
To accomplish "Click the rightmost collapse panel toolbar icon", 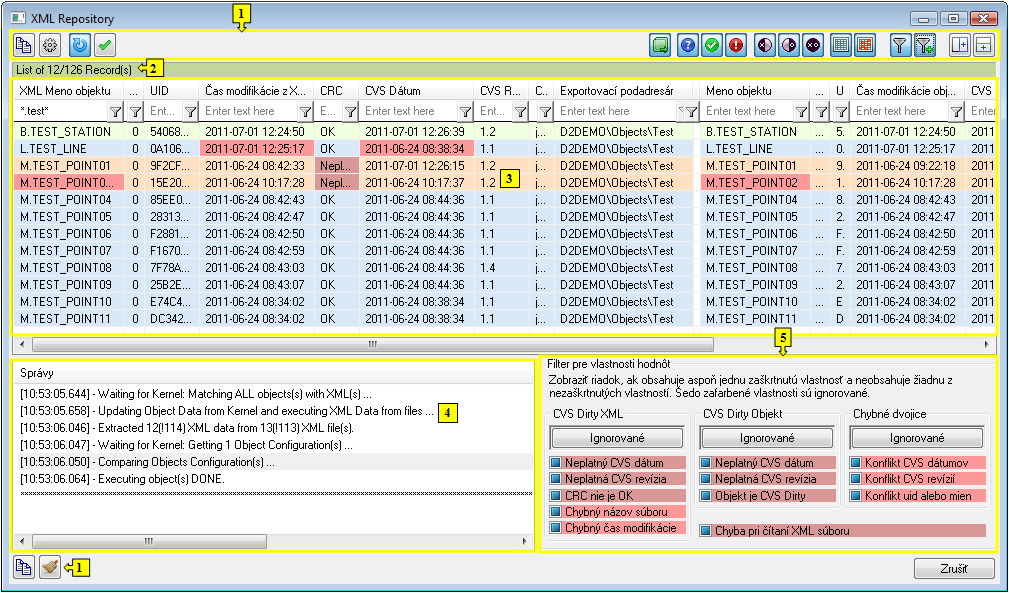I will [983, 44].
